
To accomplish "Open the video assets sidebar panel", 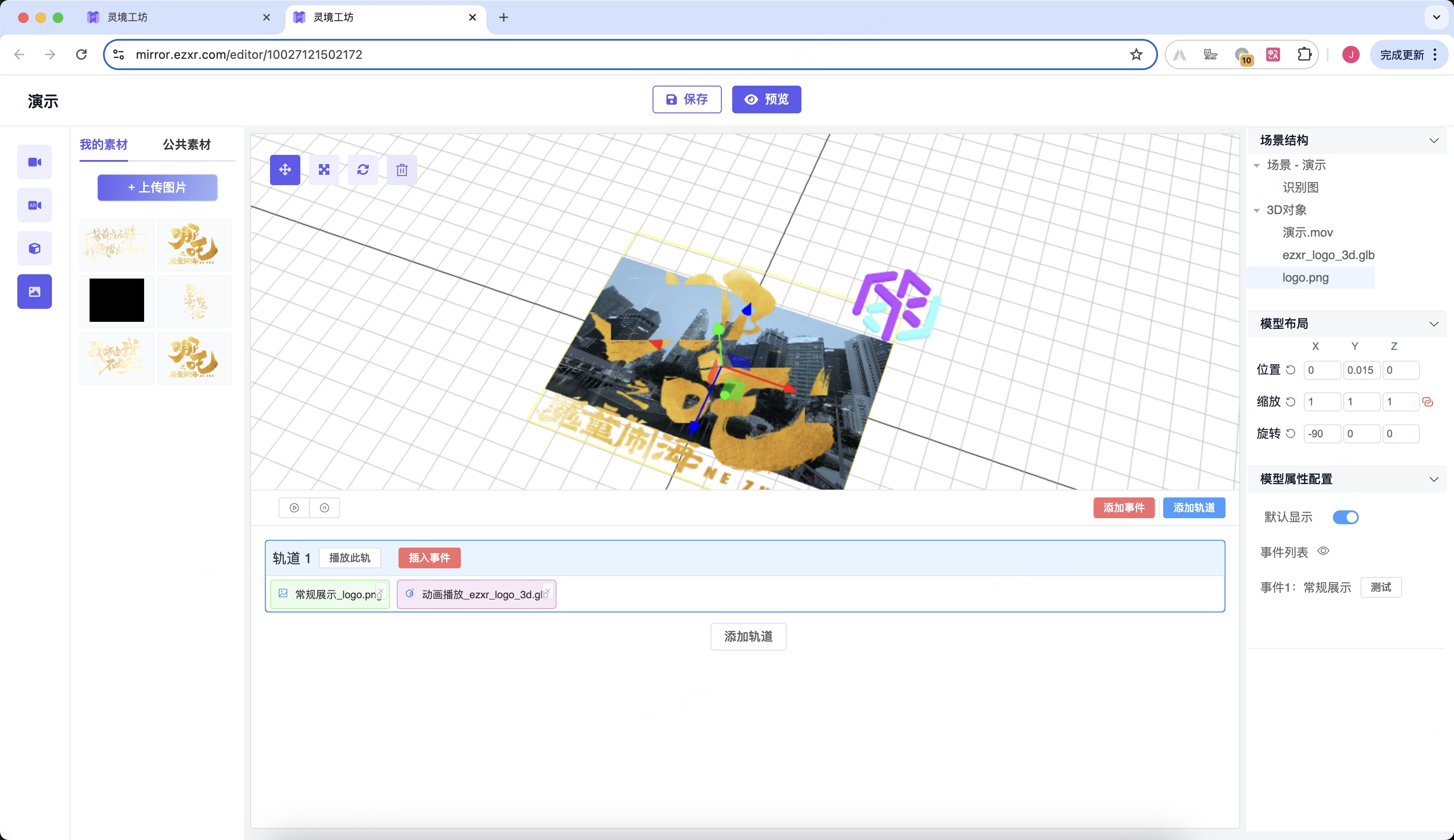I will (35, 162).
